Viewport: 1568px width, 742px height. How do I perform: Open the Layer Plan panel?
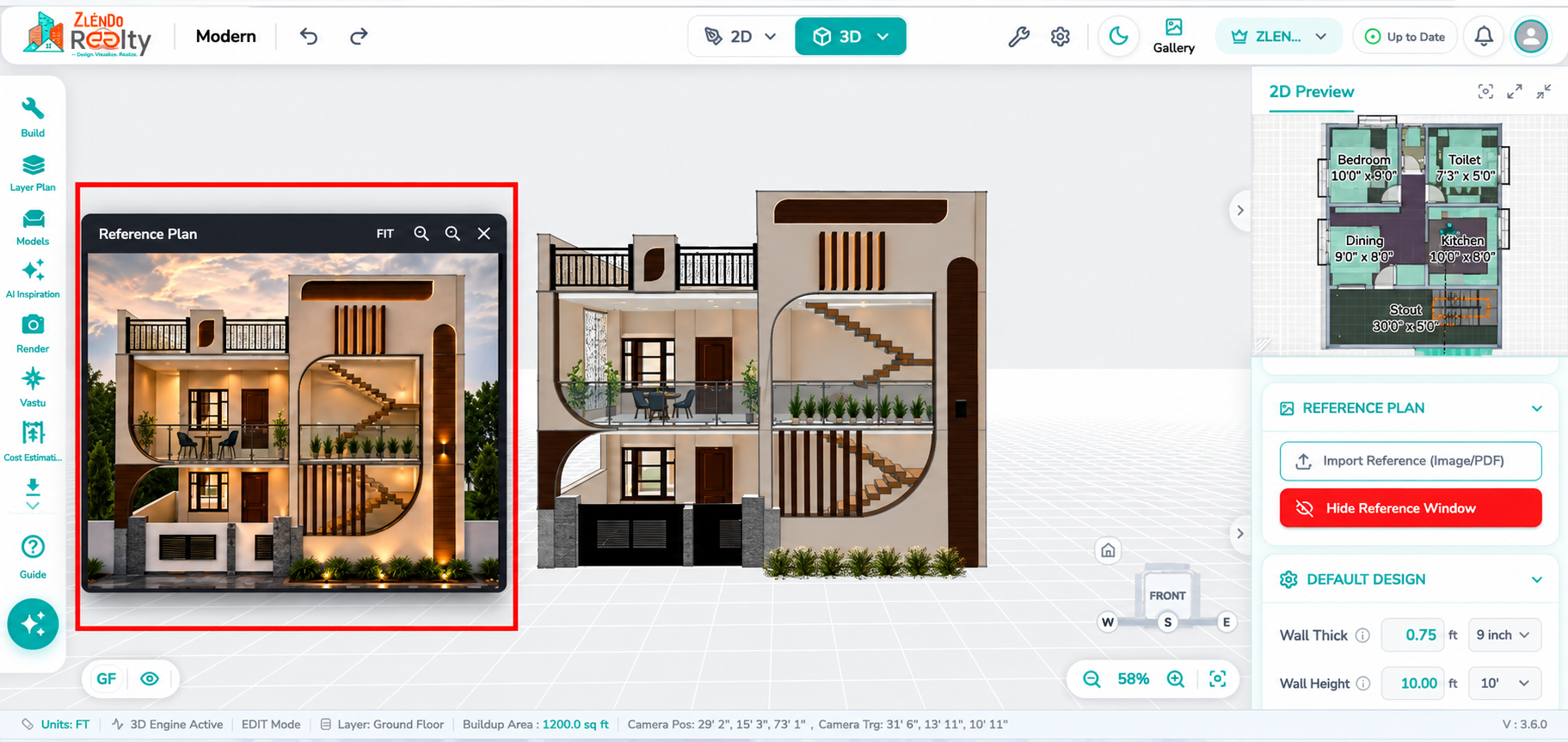[33, 173]
